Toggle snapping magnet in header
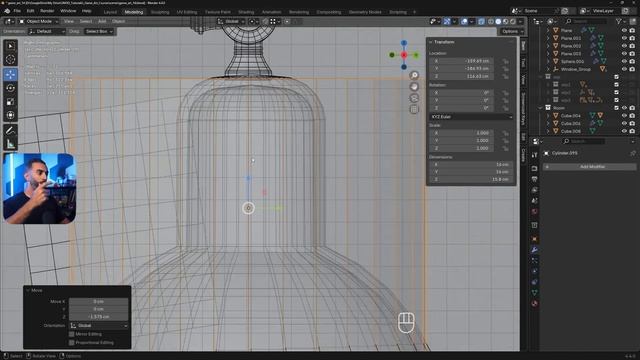The height and width of the screenshot is (360, 640). pyautogui.click(x=265, y=21)
